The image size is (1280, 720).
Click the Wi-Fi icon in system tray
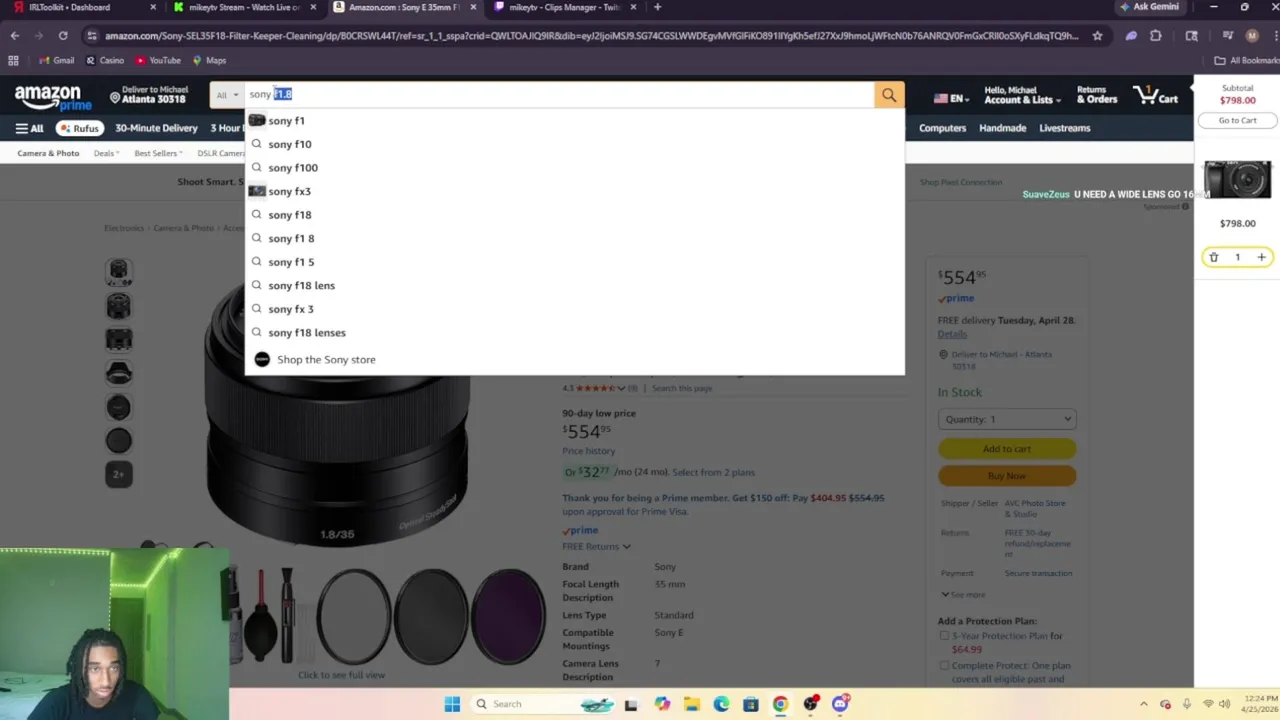pos(1208,704)
